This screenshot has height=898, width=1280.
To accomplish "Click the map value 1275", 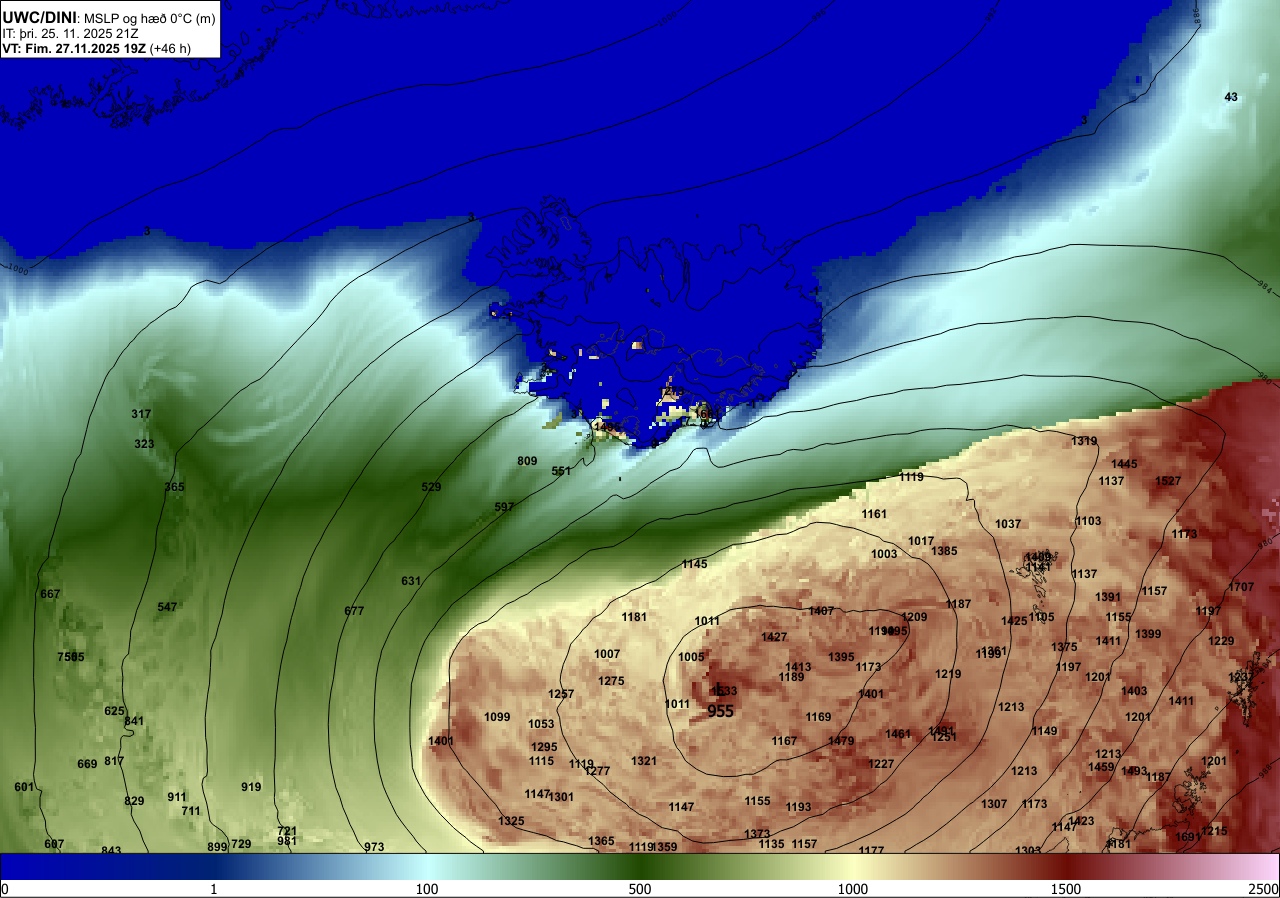I will pos(611,681).
